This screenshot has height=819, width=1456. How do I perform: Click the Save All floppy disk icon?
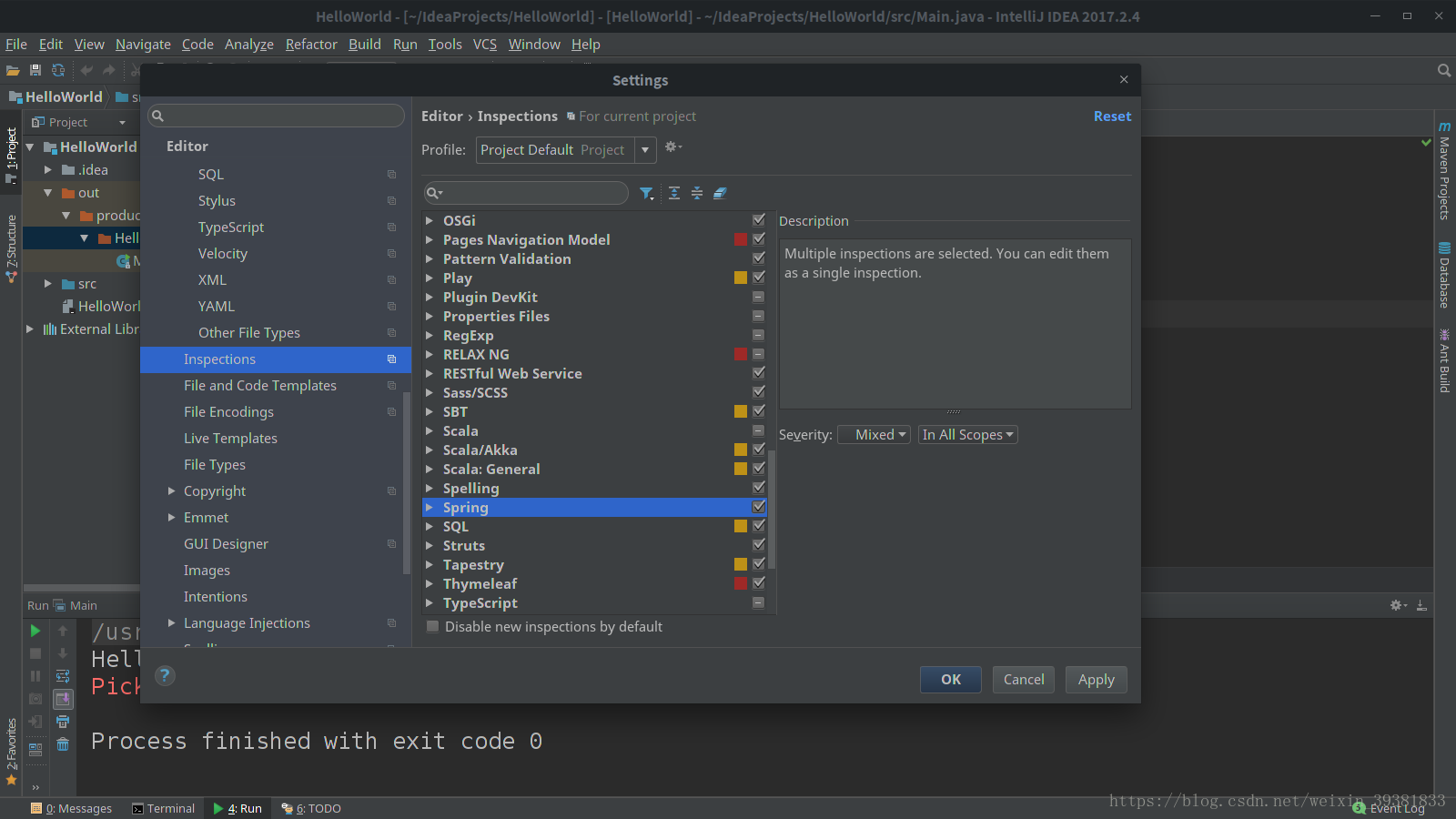[x=35, y=70]
